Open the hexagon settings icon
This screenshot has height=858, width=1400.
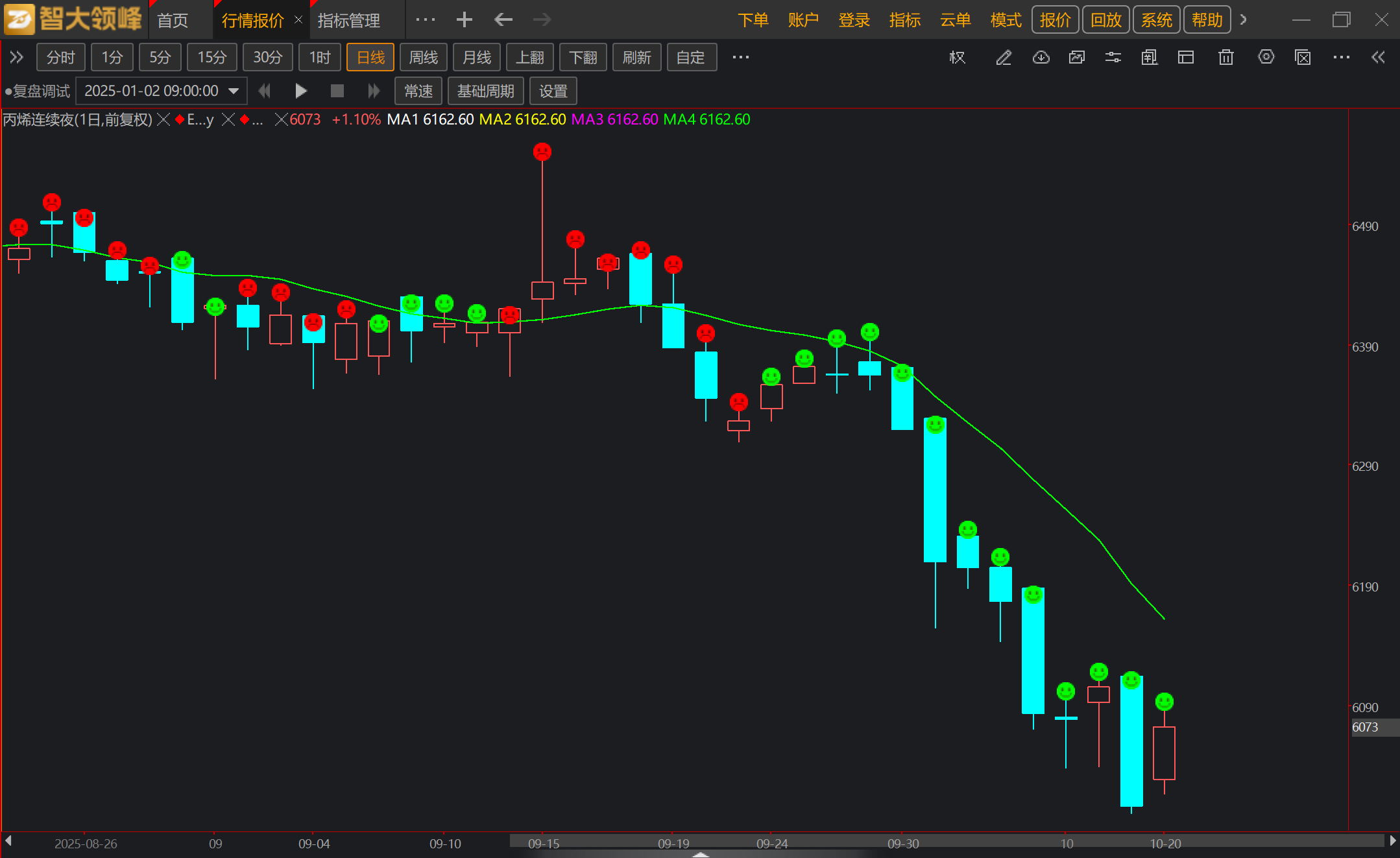tap(1266, 58)
